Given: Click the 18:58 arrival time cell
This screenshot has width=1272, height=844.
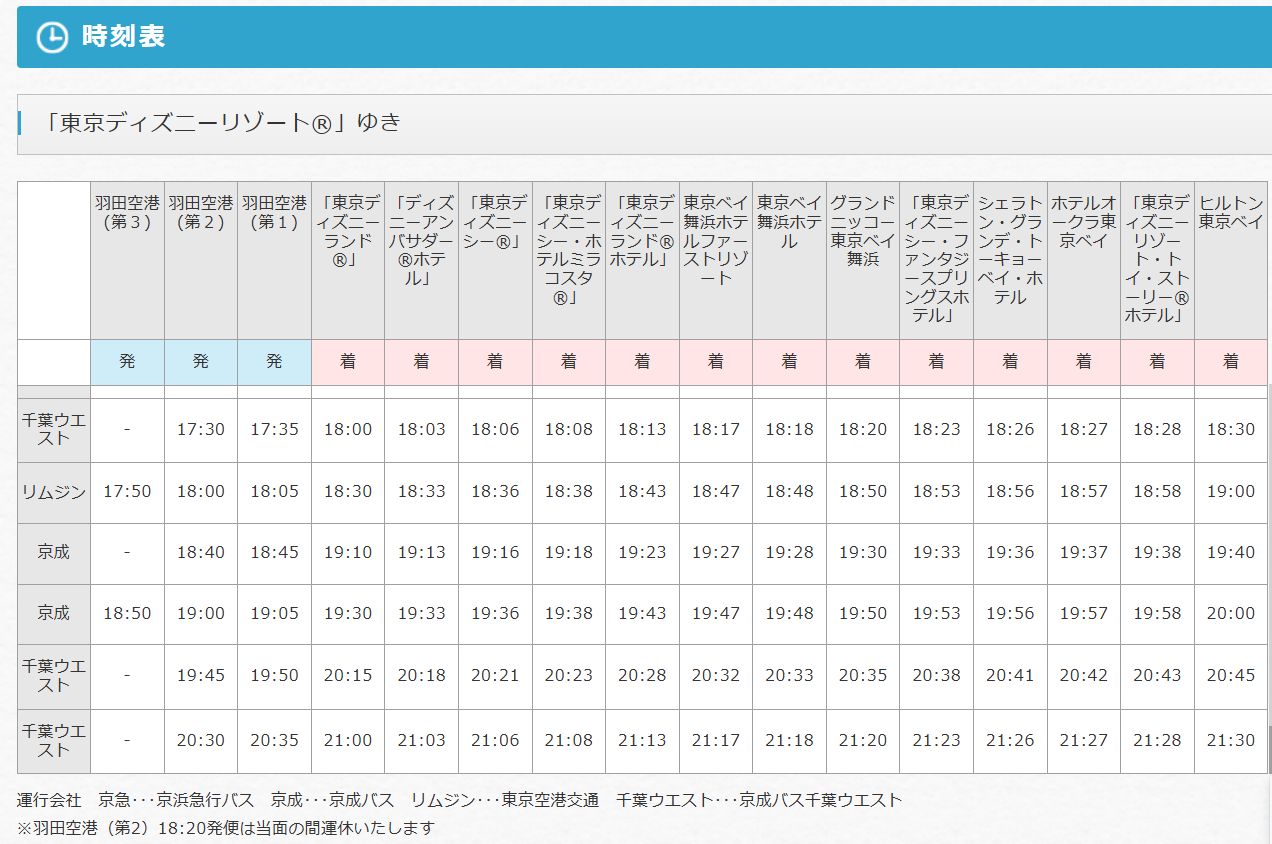Looking at the screenshot, I should click(1157, 492).
